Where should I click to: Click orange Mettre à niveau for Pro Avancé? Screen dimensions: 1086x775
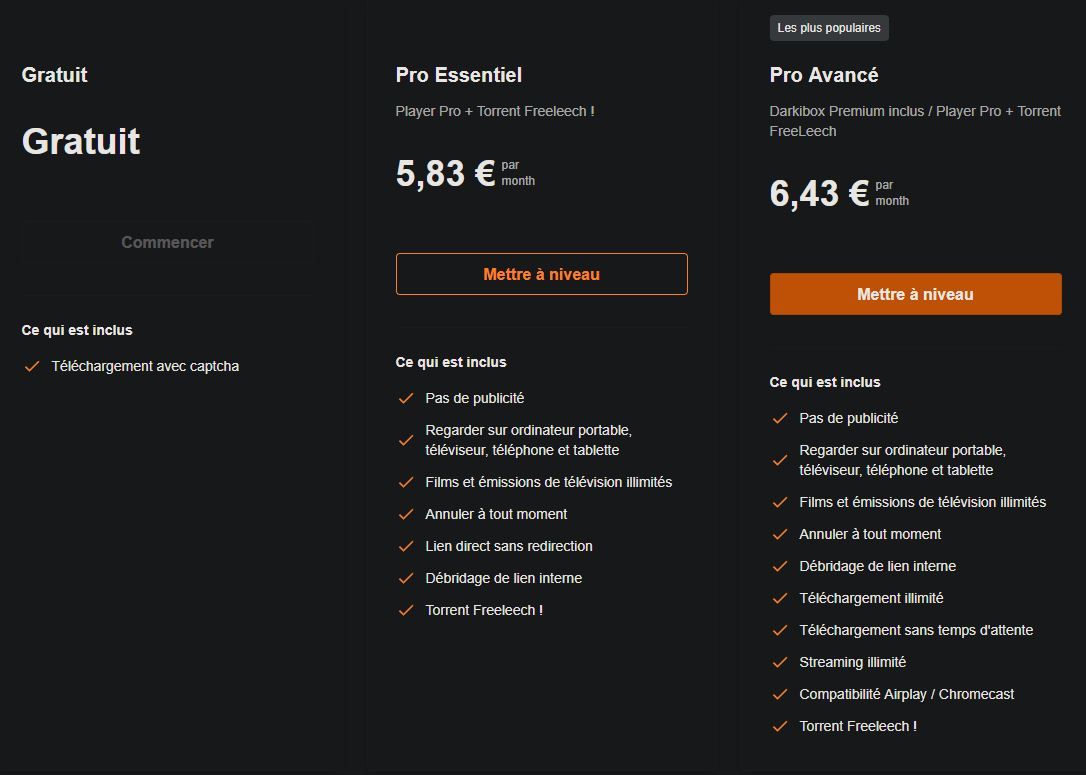point(915,294)
